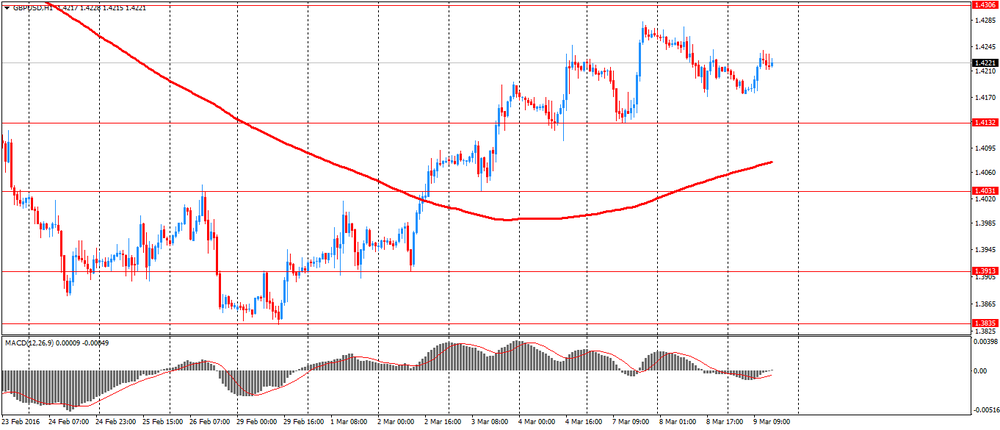
Task: Click the 3 Mar 08:00 time label
Action: 490,422
